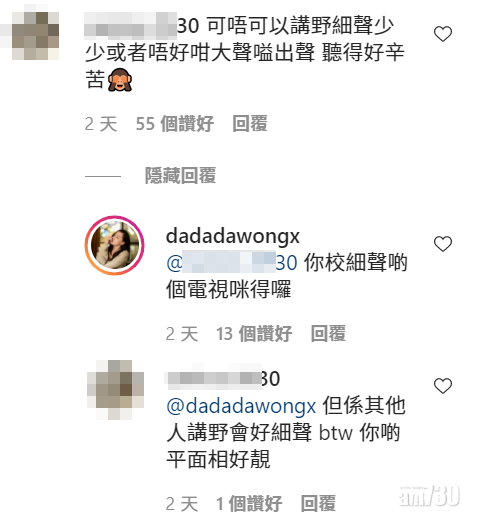Open bottom replier's username ending in 30
The width and height of the screenshot is (480, 525).
[223, 379]
